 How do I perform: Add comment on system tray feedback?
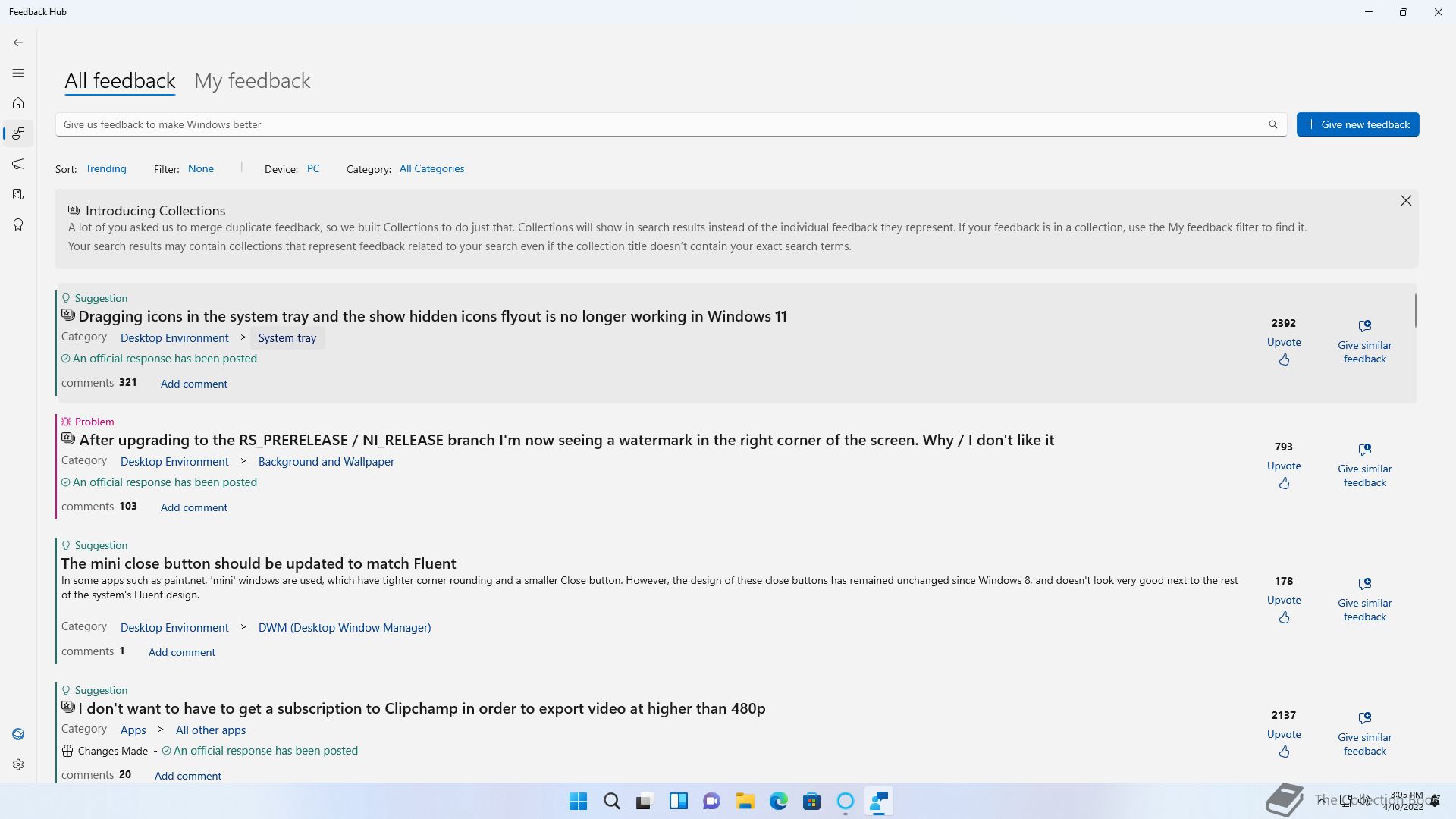tap(193, 384)
